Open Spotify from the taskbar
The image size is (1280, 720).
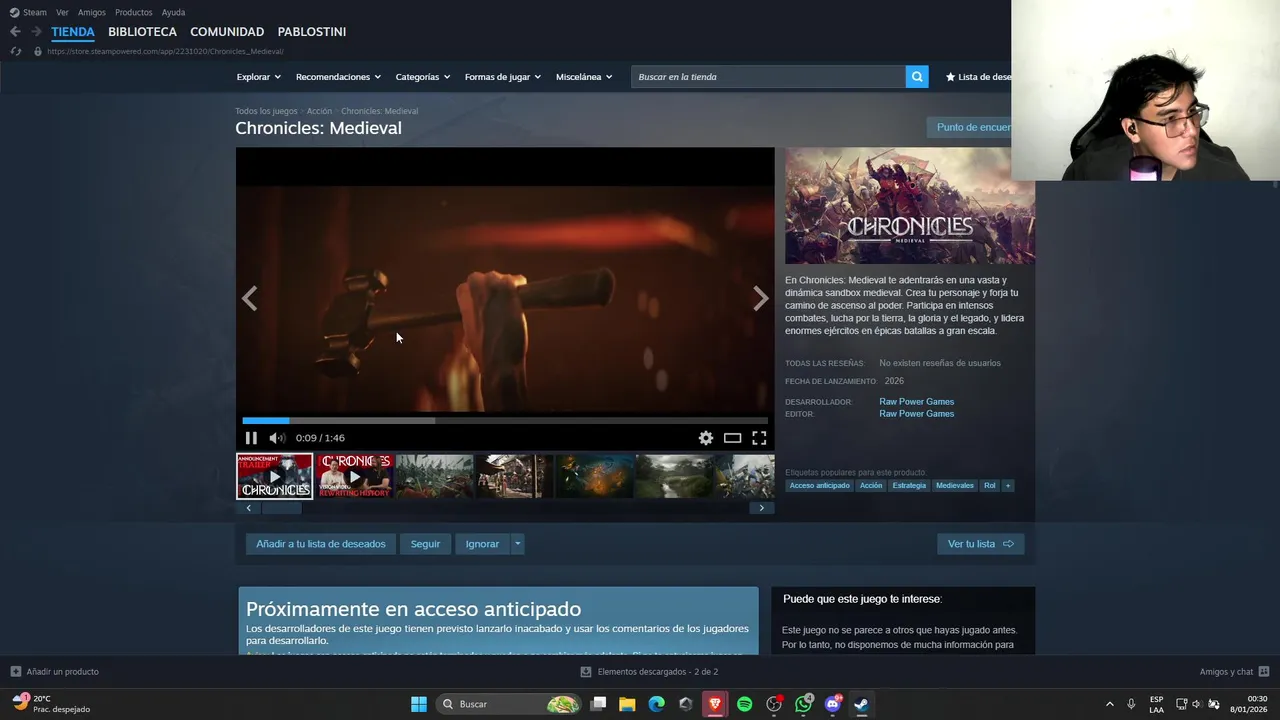744,704
